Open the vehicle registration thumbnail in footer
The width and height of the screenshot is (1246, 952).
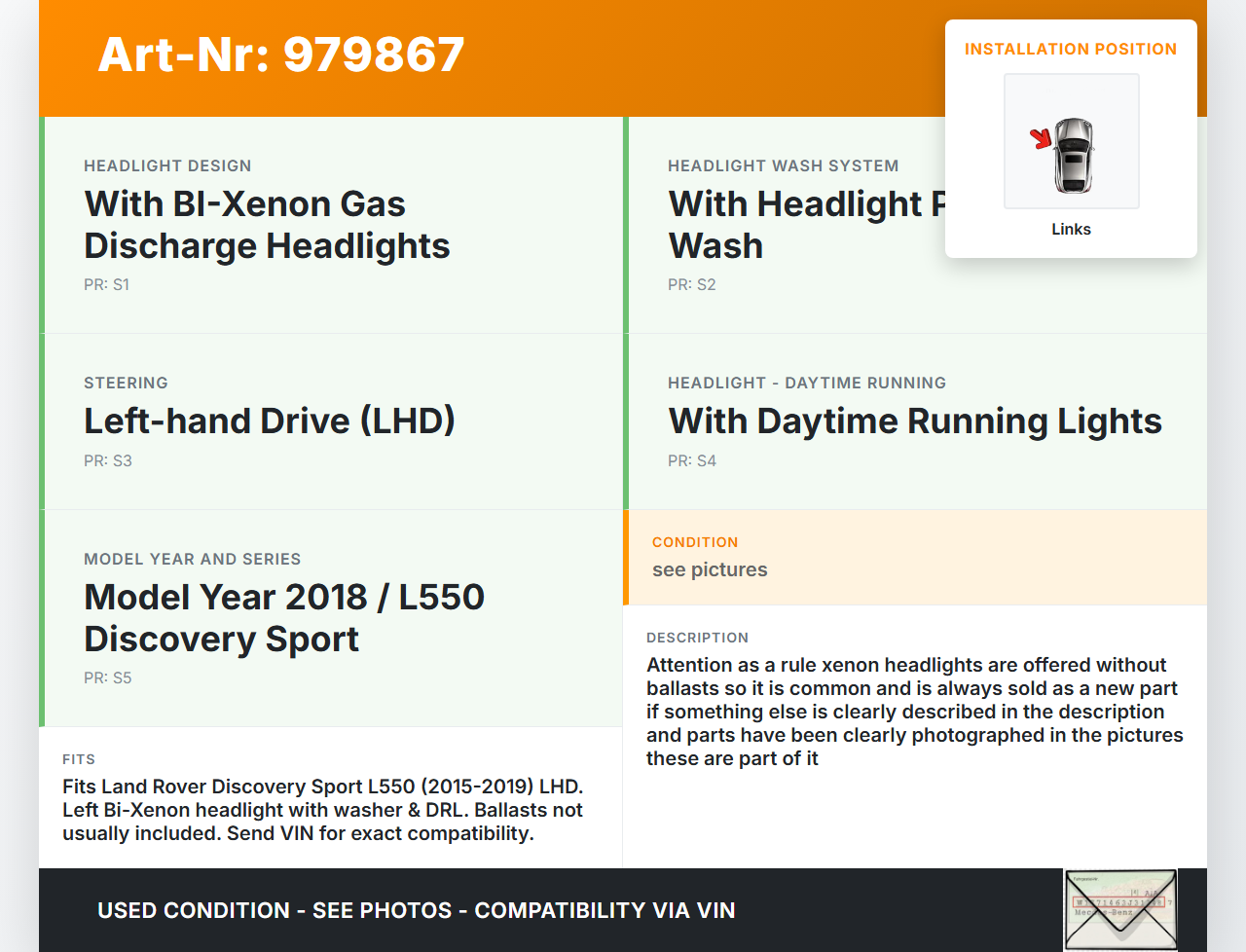1120,909
